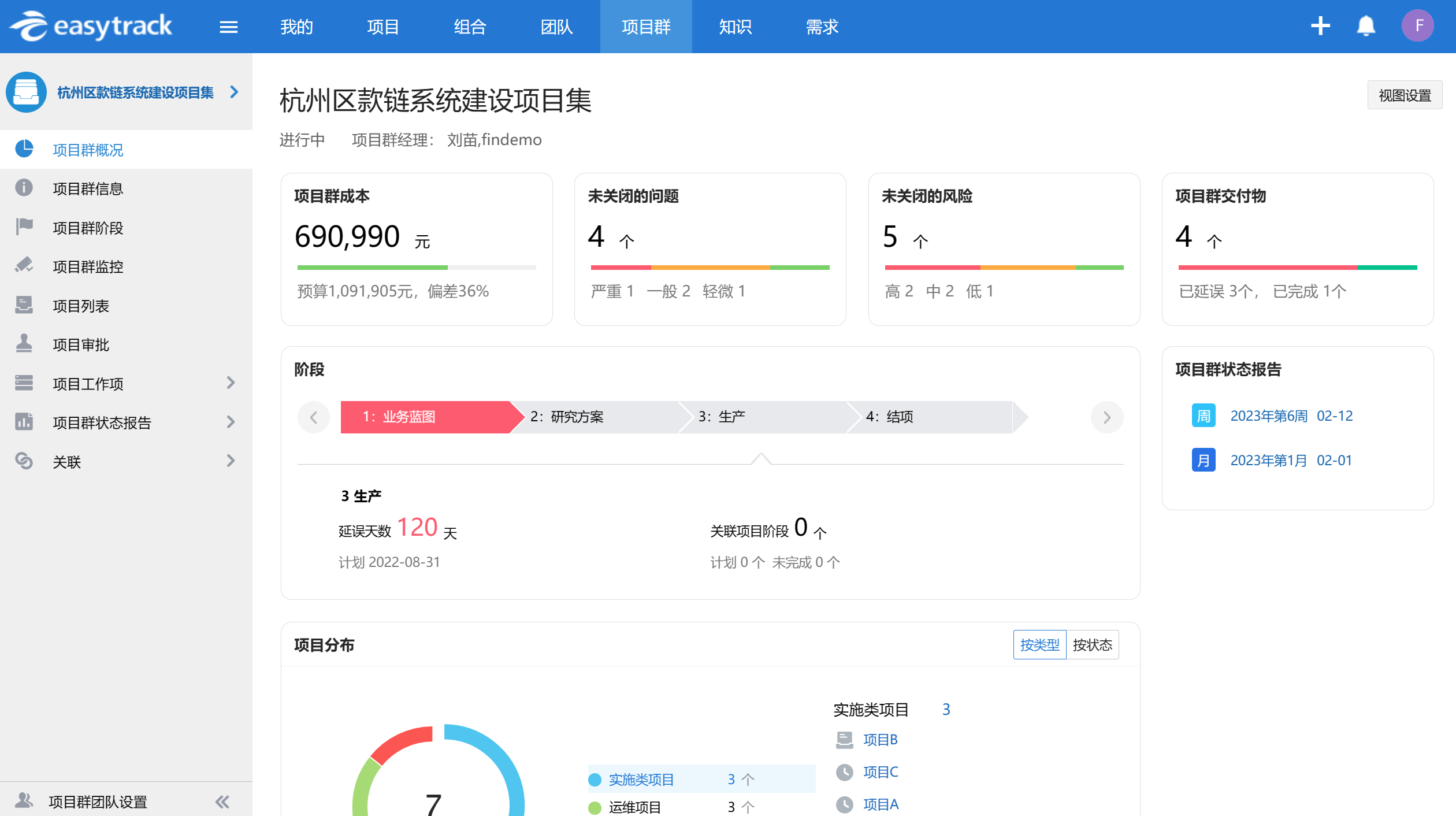The width and height of the screenshot is (1456, 816).
Task: Click the pie chart icon for 项目群概况
Action: point(24,149)
